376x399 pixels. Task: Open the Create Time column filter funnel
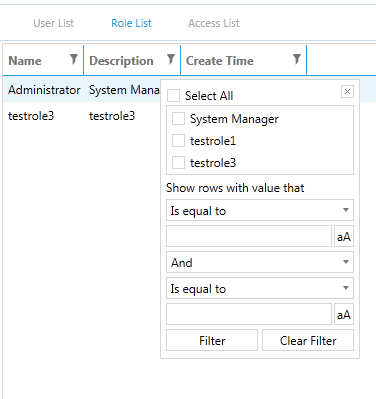click(297, 59)
